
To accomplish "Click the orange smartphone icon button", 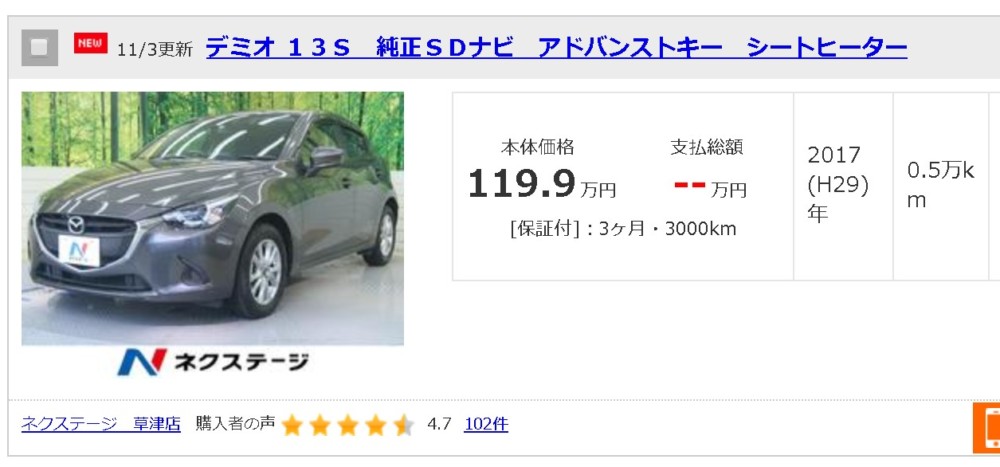I will [x=987, y=427].
